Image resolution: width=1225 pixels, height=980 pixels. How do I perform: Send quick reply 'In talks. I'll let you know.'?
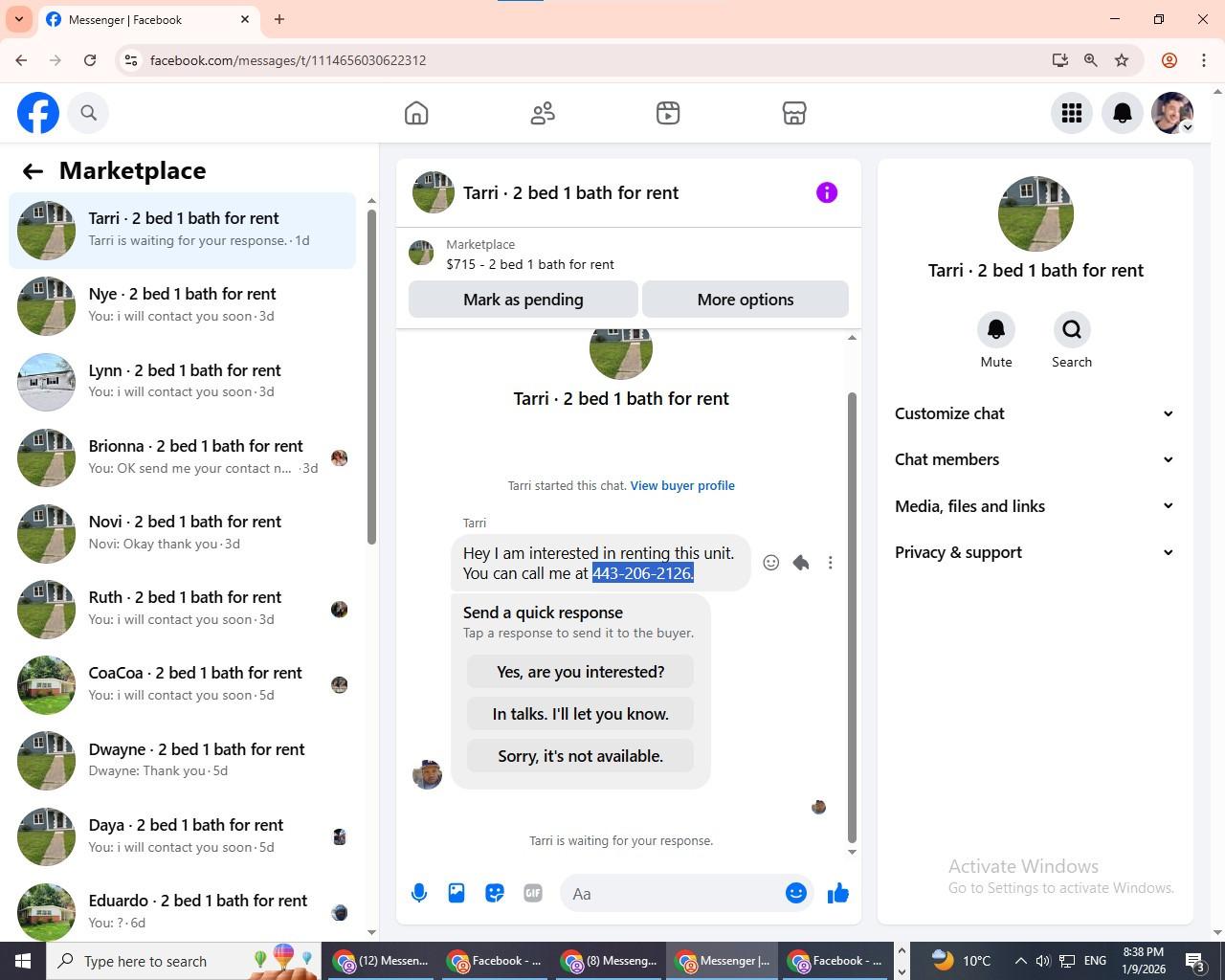(580, 714)
